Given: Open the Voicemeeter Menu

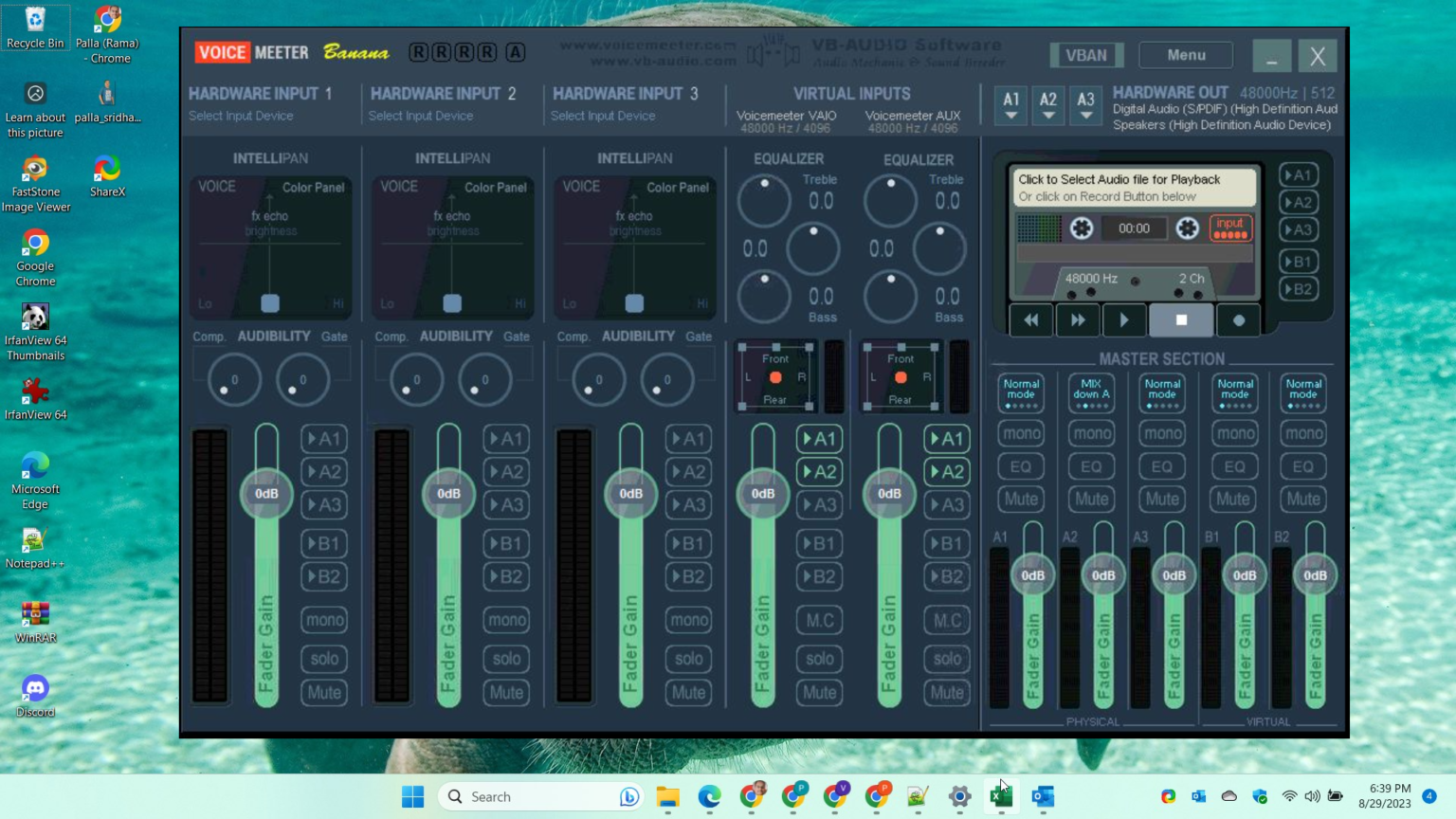Looking at the screenshot, I should (1185, 54).
